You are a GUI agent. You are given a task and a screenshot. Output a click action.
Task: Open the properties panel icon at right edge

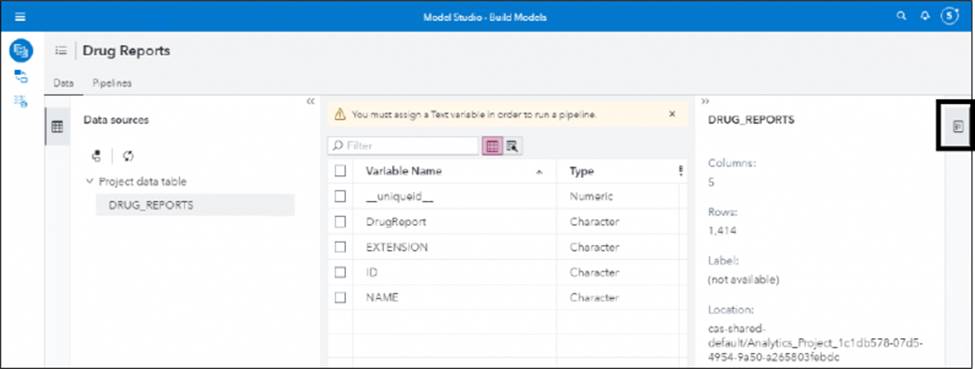point(958,127)
